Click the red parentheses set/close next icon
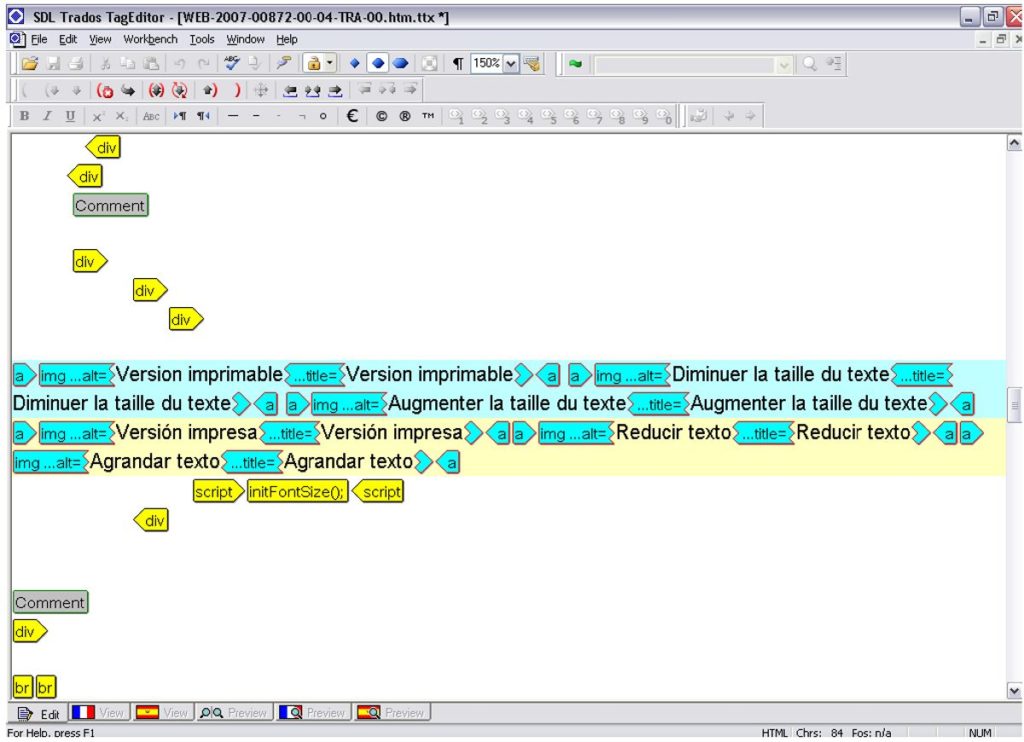 (x=156, y=91)
